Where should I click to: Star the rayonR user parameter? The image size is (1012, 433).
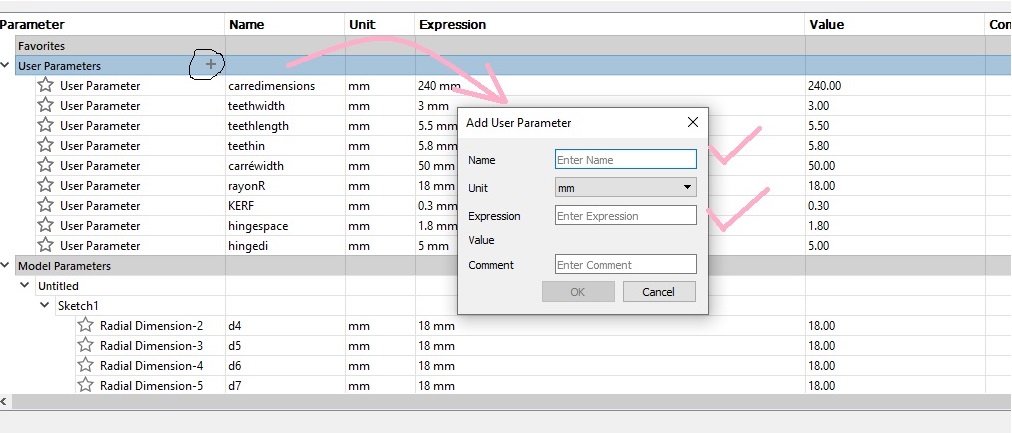46,186
